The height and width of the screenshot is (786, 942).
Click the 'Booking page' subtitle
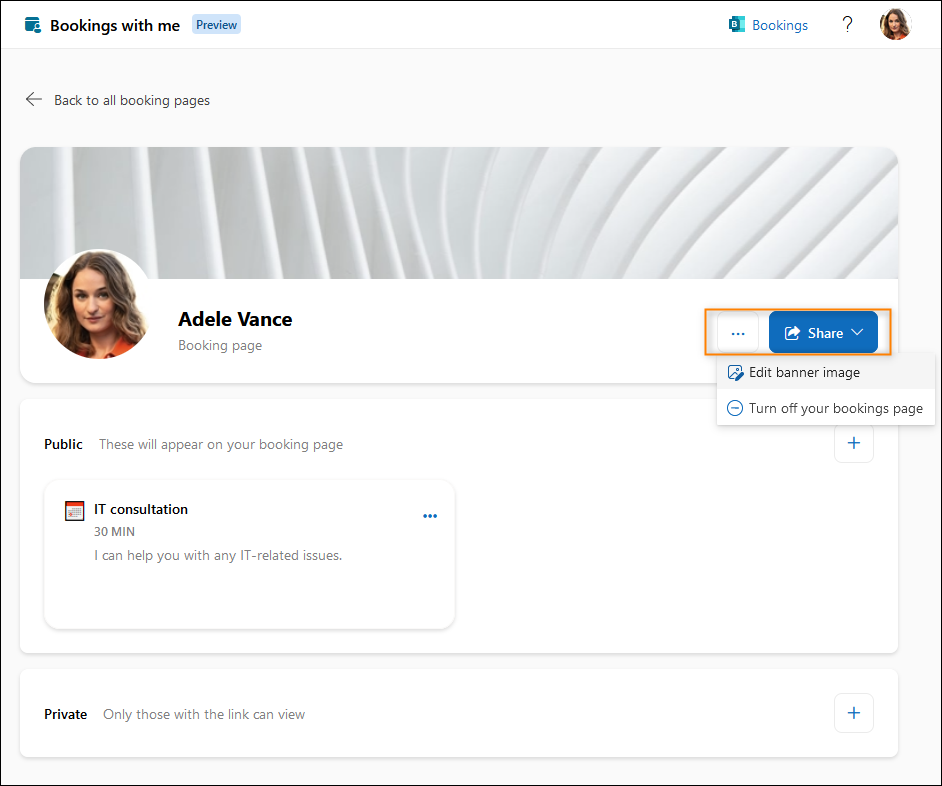220,346
